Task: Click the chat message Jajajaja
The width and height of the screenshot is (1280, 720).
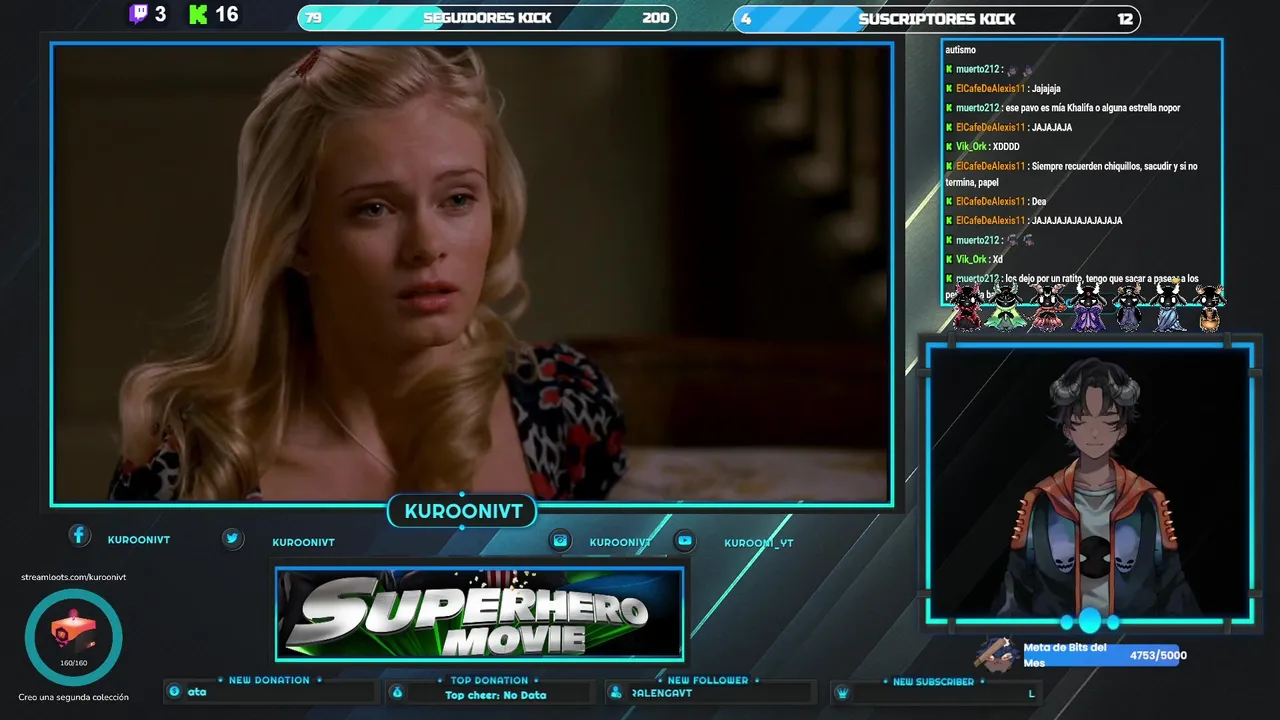Action: (1046, 88)
